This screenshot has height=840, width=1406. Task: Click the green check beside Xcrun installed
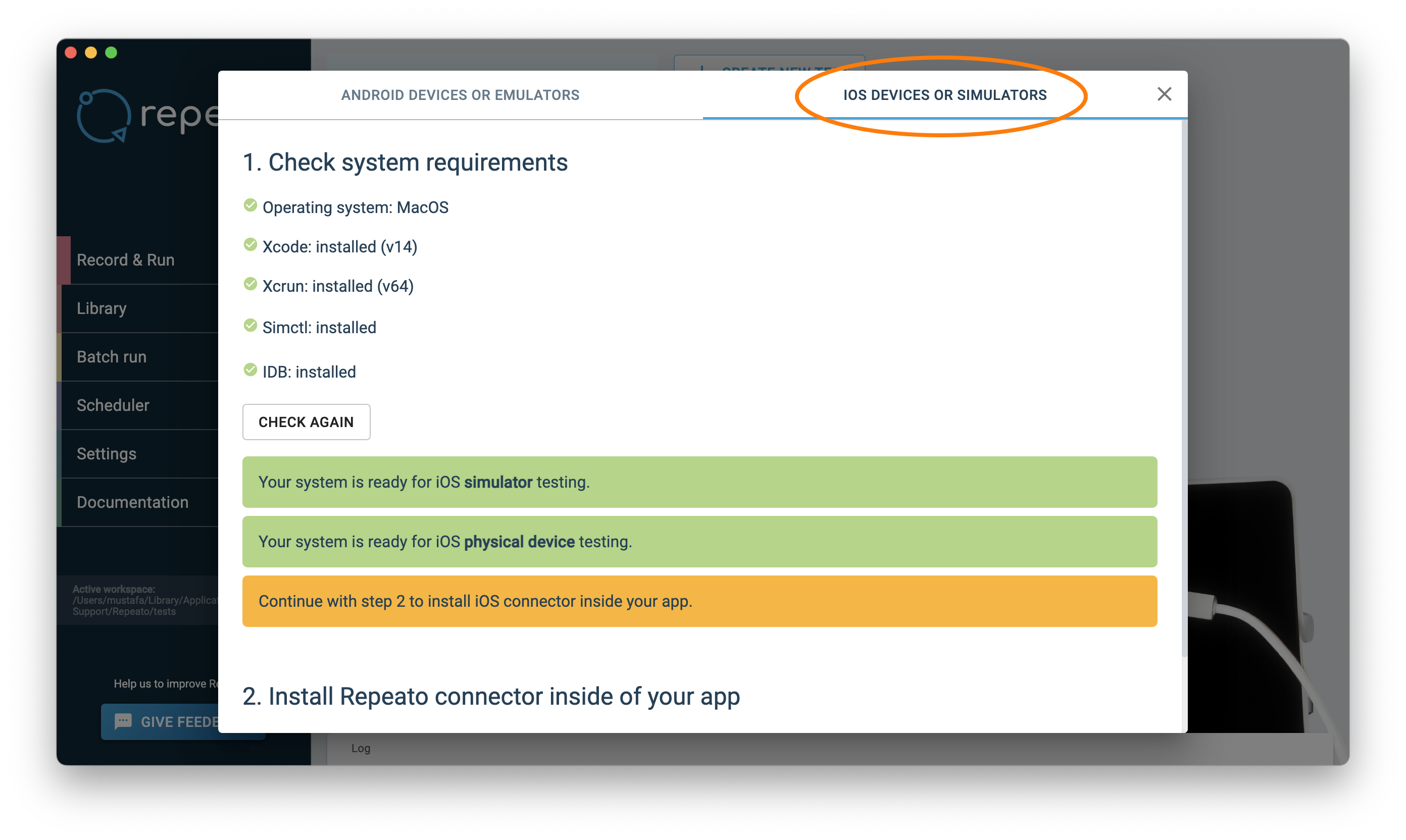click(250, 284)
